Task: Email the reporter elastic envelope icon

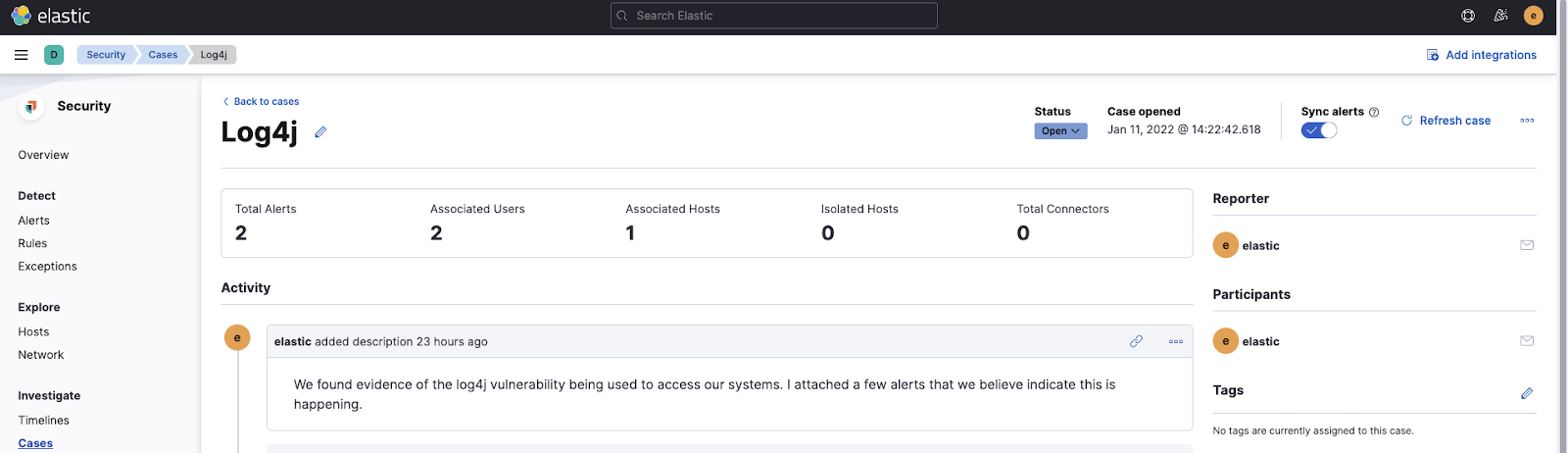Action: coord(1527,245)
